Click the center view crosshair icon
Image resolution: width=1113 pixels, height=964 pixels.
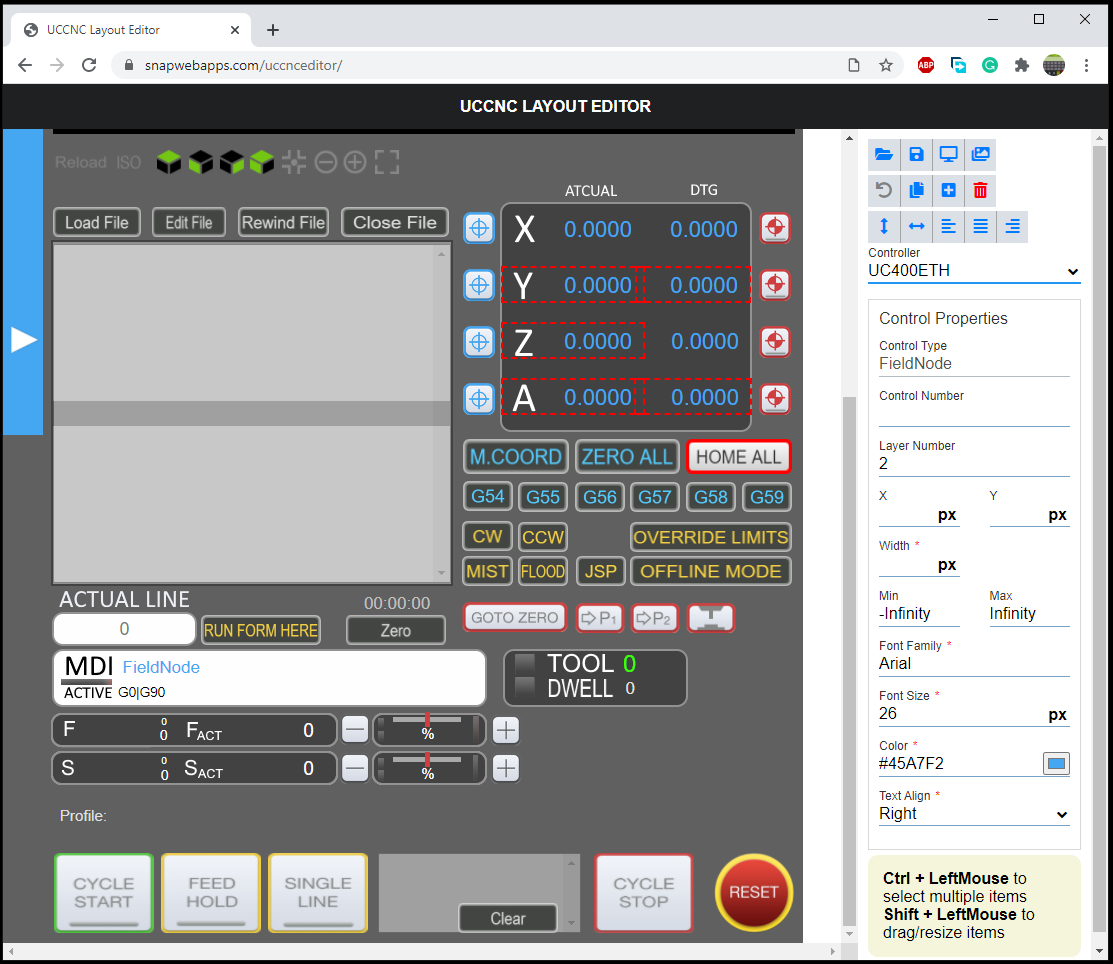tap(293, 163)
